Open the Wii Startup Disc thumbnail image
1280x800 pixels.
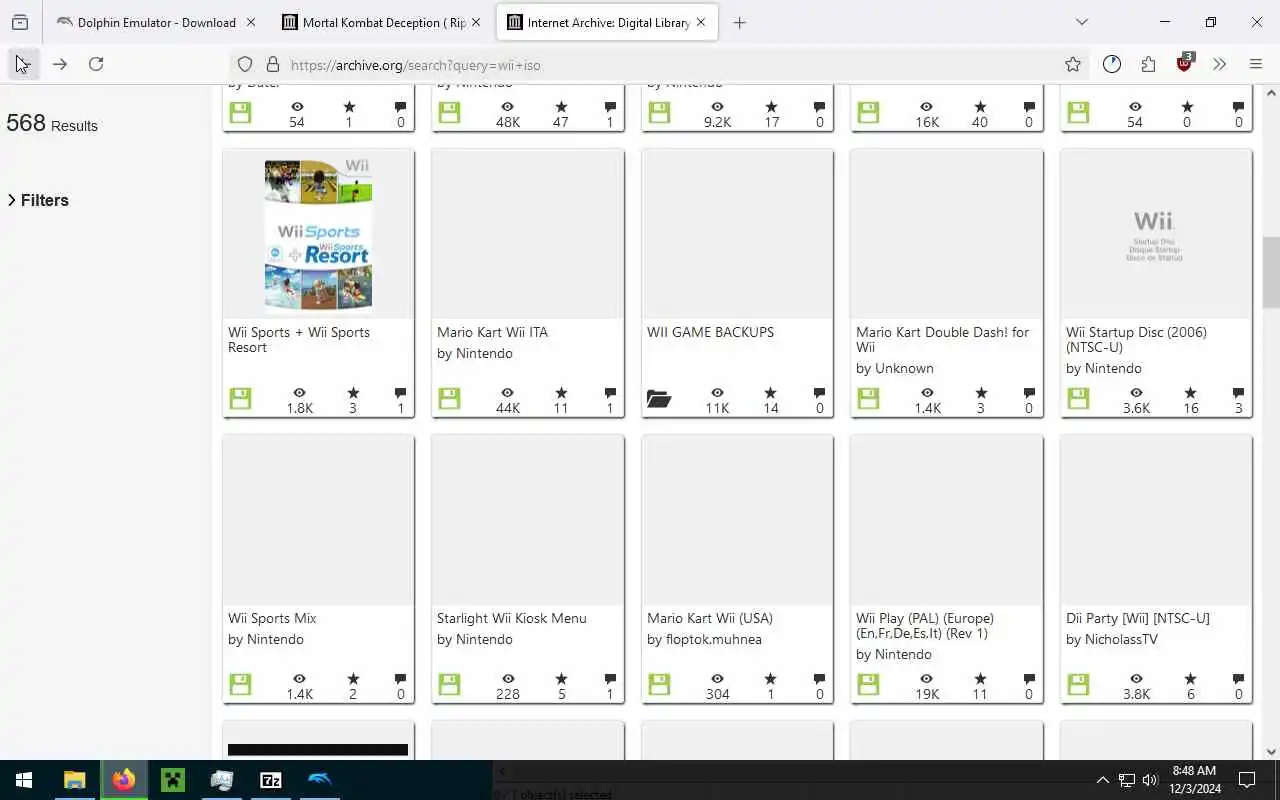(1155, 235)
